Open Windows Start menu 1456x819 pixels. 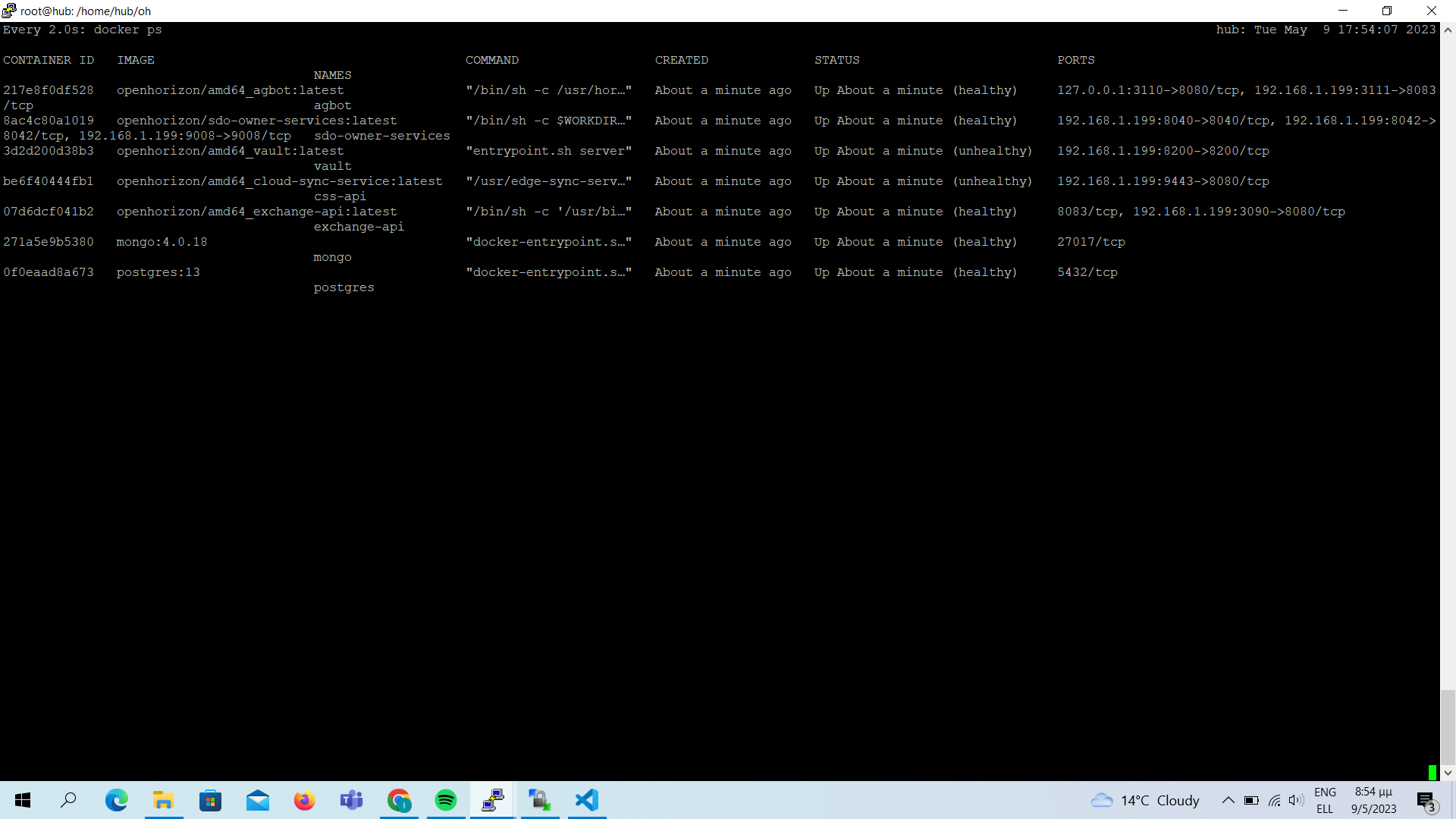pyautogui.click(x=23, y=800)
